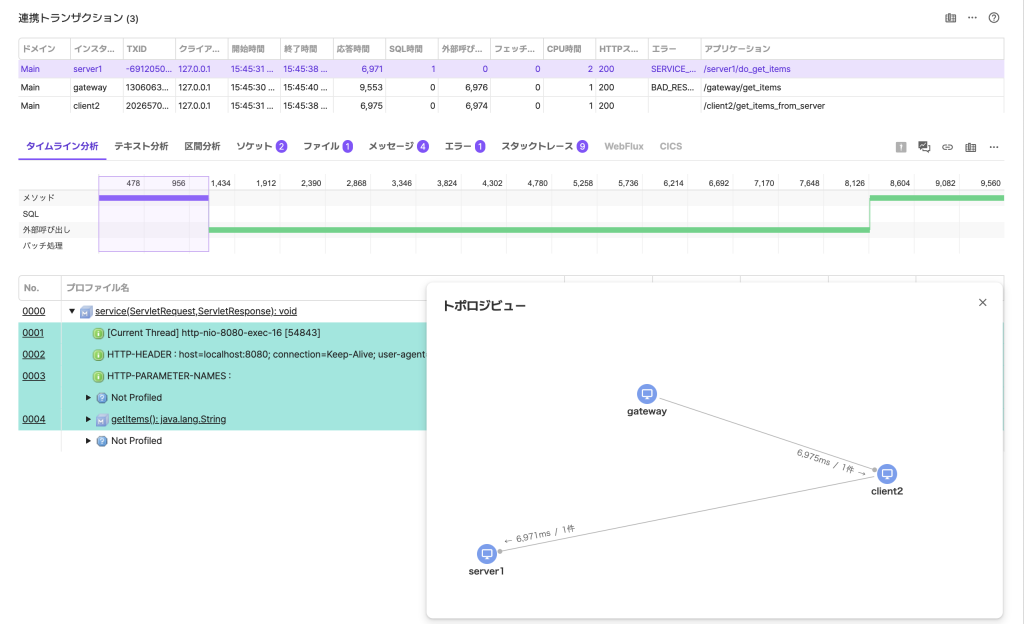Click the column settings icon beside the link icon

tap(970, 147)
